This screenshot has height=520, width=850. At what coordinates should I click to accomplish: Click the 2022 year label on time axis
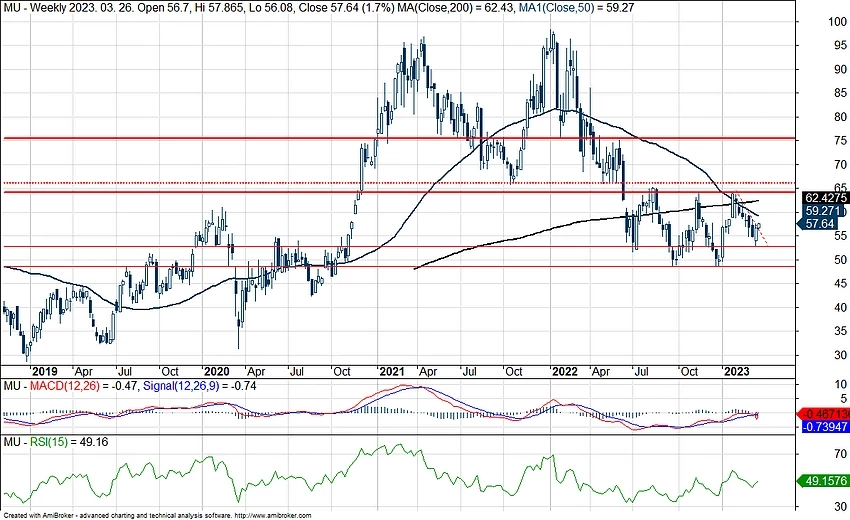[x=564, y=371]
